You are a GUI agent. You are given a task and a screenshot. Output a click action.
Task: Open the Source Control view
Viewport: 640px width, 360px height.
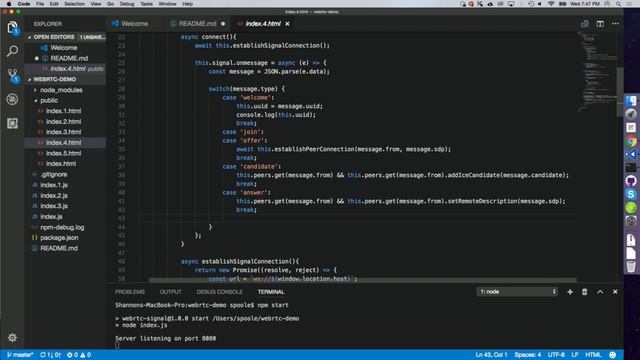(x=12, y=75)
